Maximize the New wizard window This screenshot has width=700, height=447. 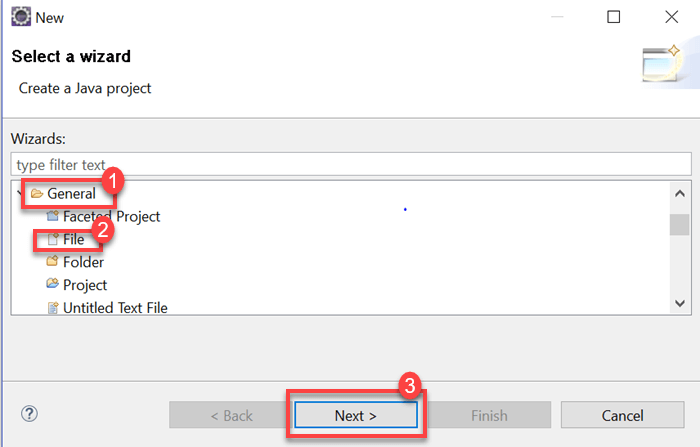tap(614, 17)
